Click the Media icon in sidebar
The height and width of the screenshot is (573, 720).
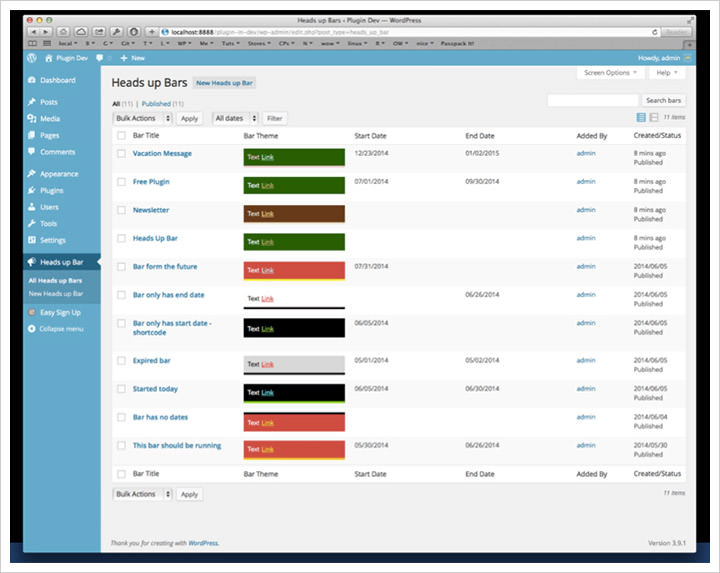[32, 118]
